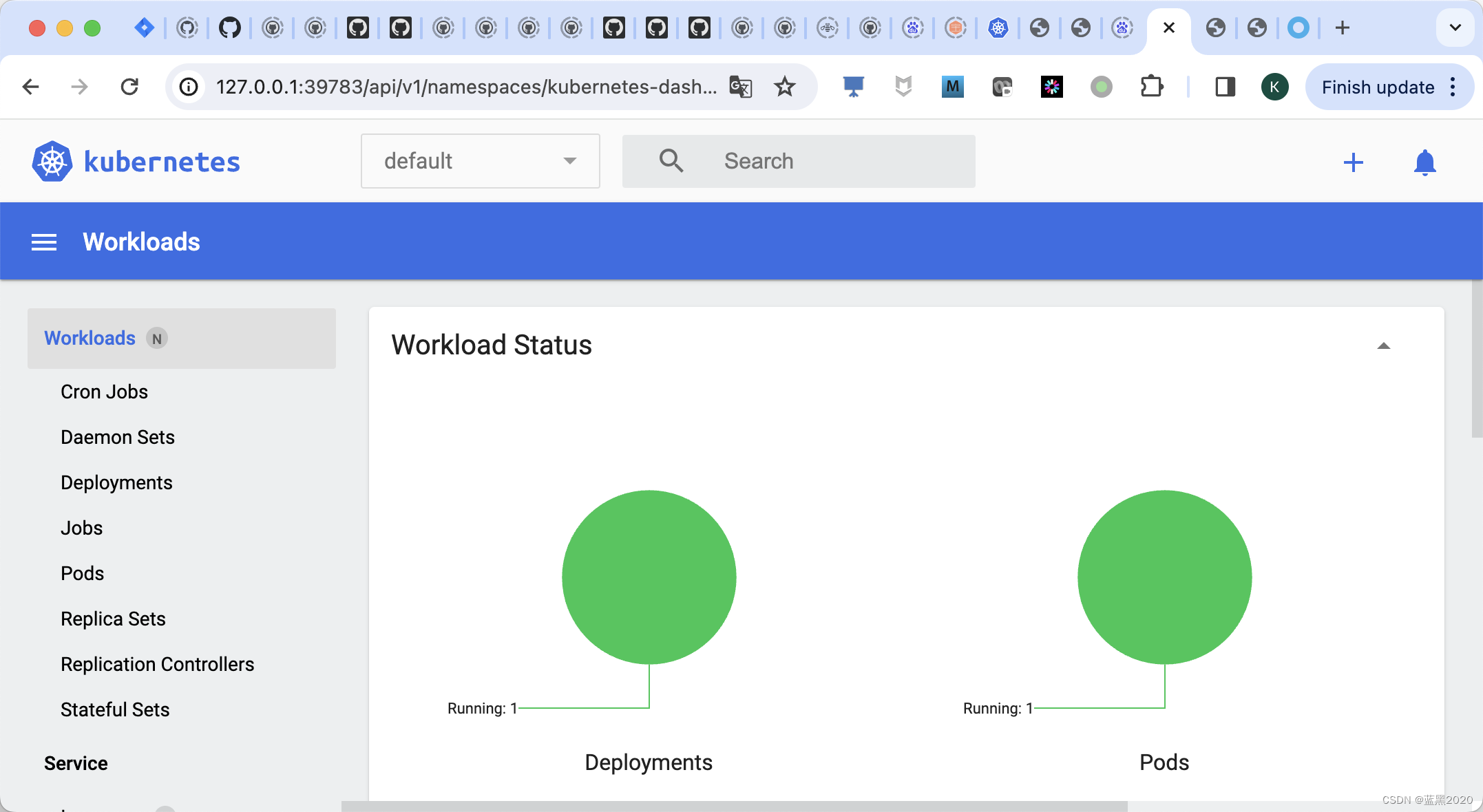Switch to the light-blue circle icon tab
The height and width of the screenshot is (812, 1483).
(x=1298, y=28)
